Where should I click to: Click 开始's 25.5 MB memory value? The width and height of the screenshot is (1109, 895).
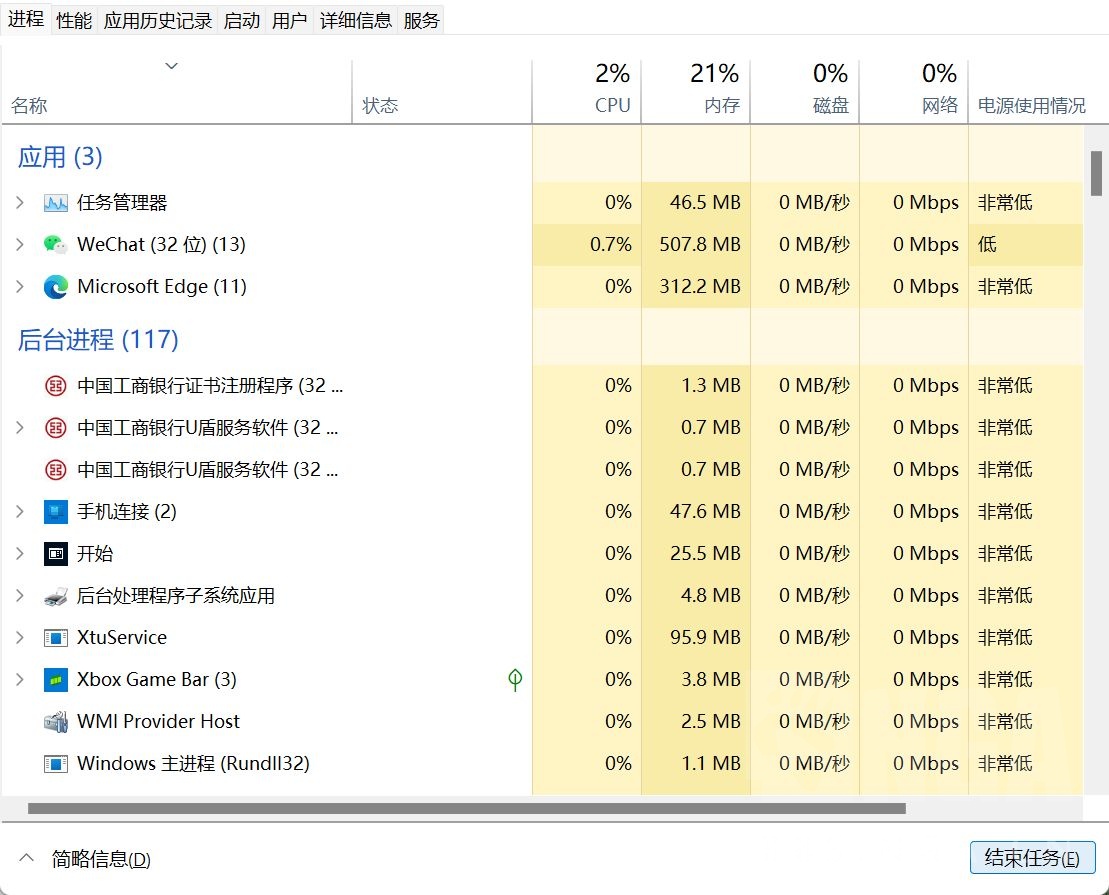[x=705, y=553]
